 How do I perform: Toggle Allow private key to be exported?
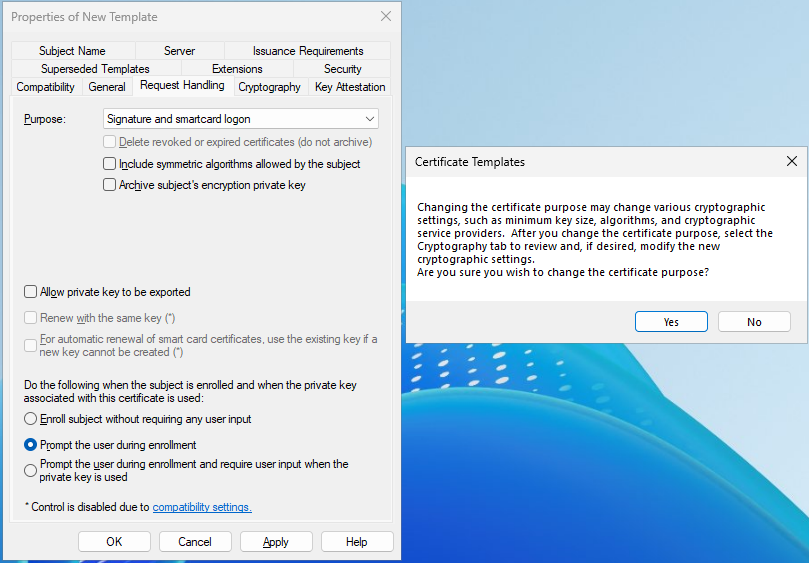click(31, 292)
